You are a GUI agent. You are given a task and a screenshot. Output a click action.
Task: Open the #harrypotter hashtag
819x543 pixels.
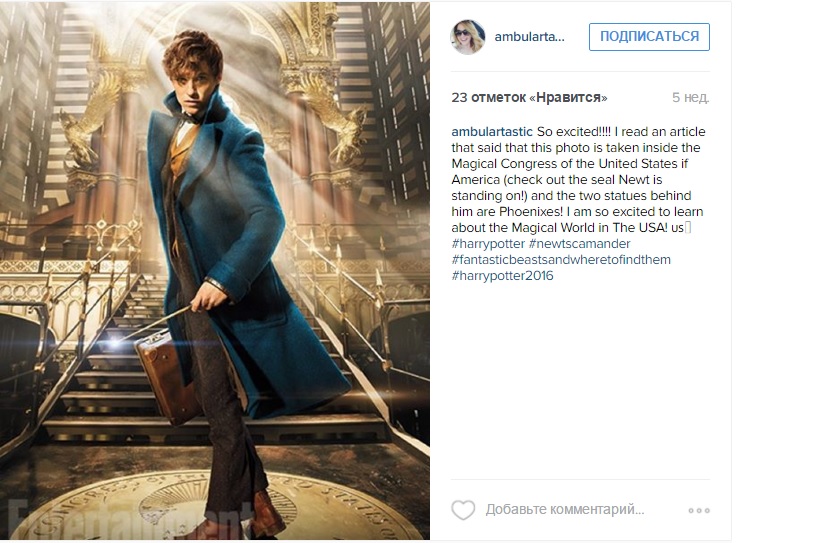(x=488, y=244)
